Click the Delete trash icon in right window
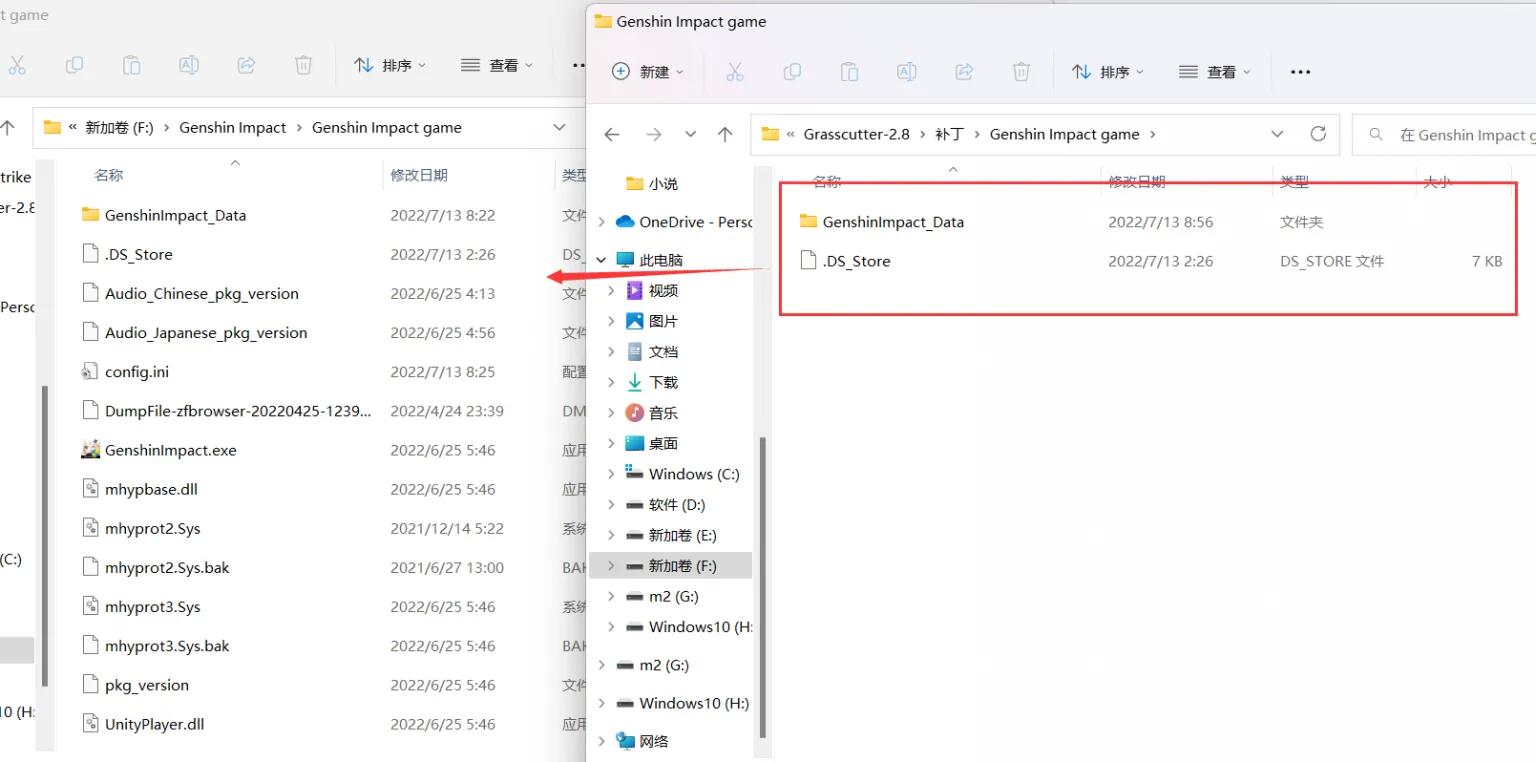This screenshot has width=1536, height=762. coord(1021,72)
